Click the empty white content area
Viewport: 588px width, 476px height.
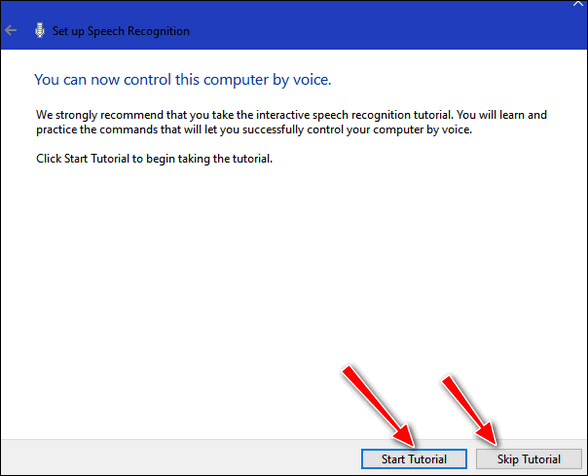pos(262,281)
